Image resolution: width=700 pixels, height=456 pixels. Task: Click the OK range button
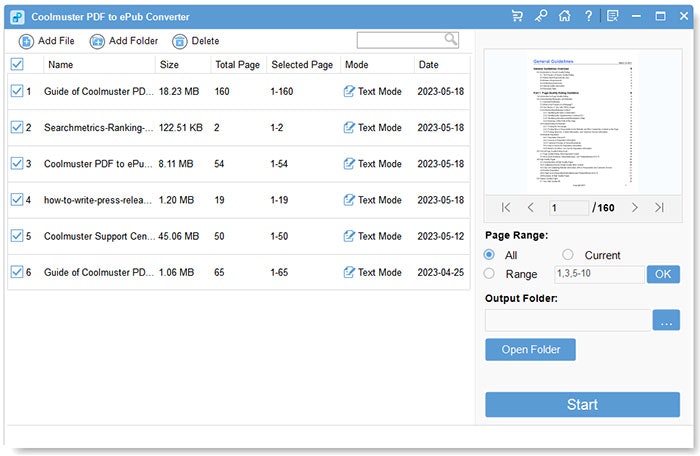[x=663, y=274]
